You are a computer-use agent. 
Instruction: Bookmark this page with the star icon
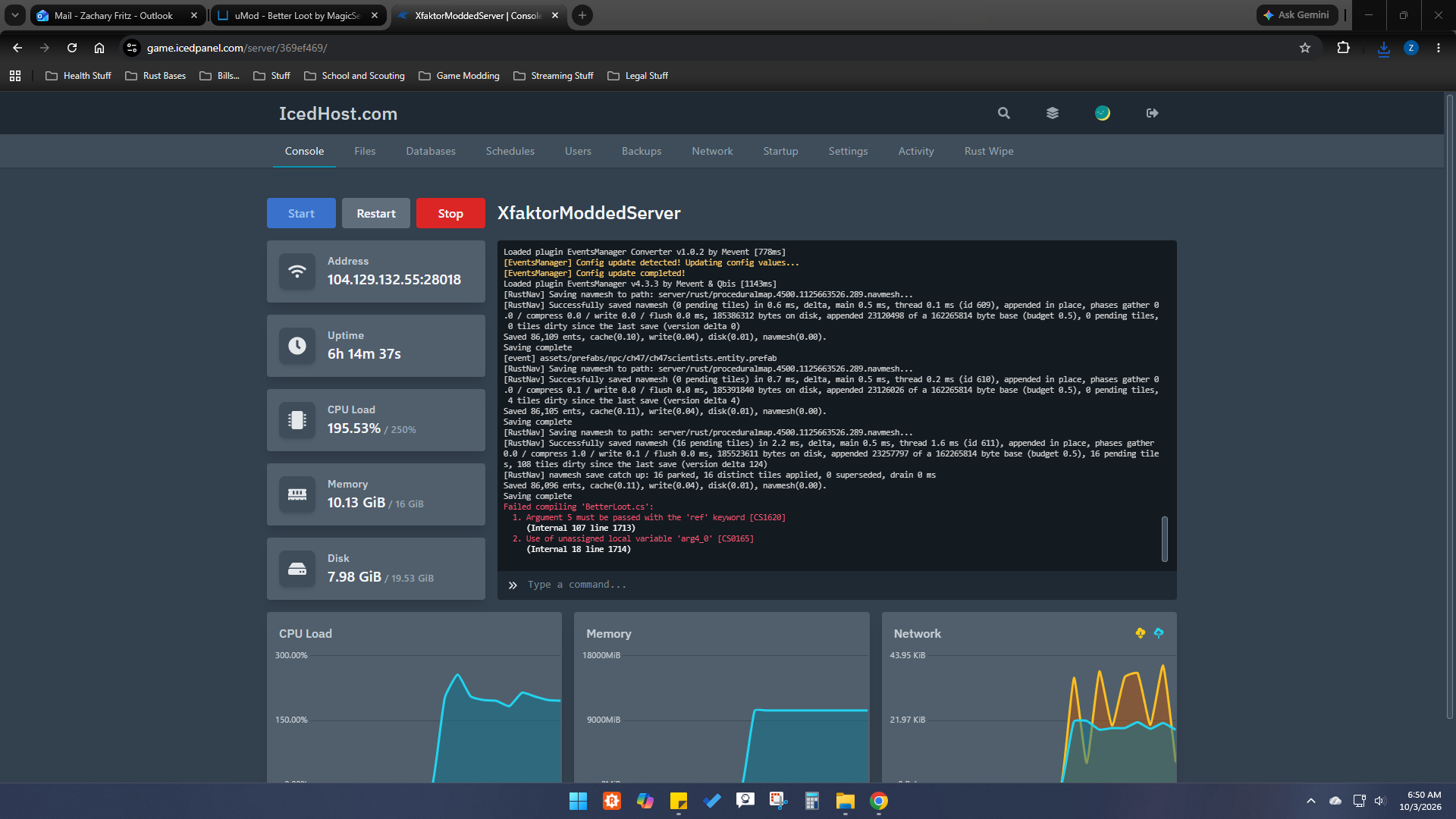point(1305,48)
